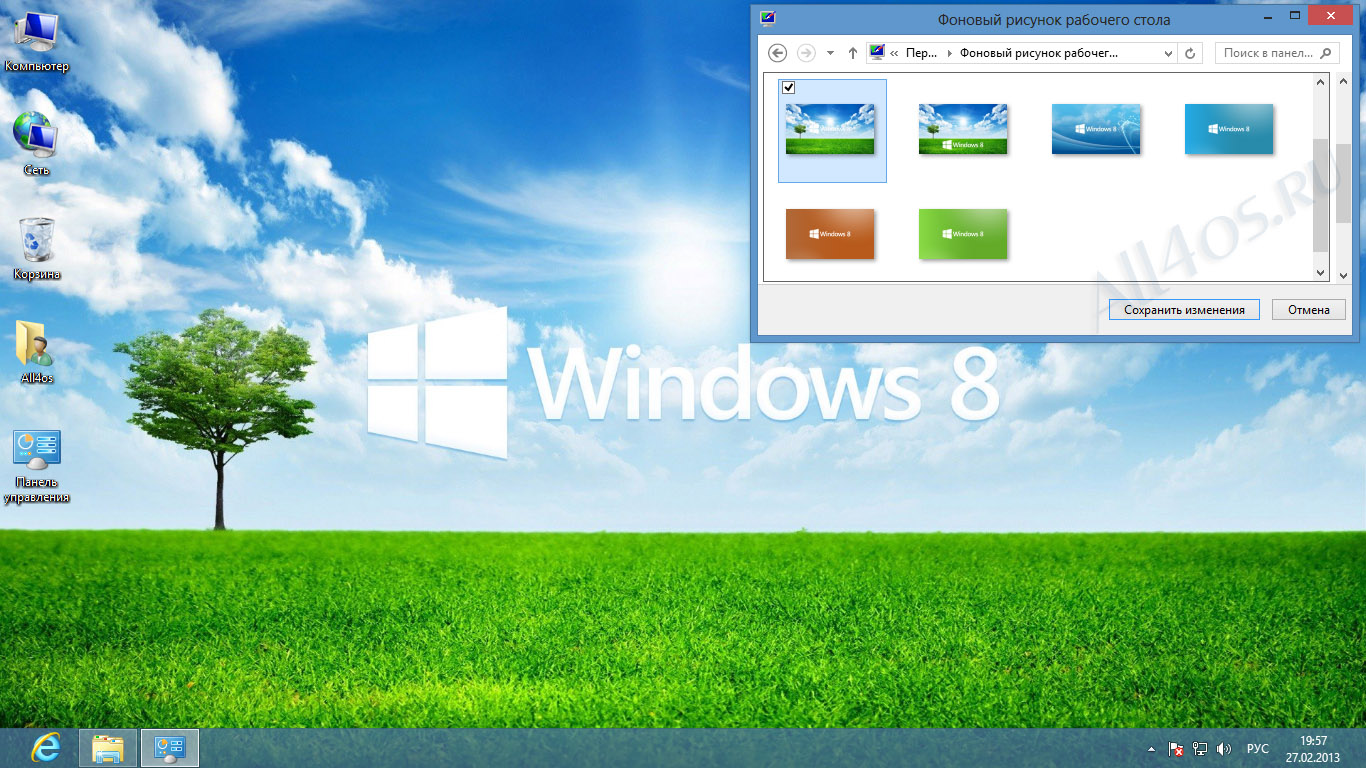Switch input language РУС indicator
The height and width of the screenshot is (768, 1366).
coord(1257,749)
